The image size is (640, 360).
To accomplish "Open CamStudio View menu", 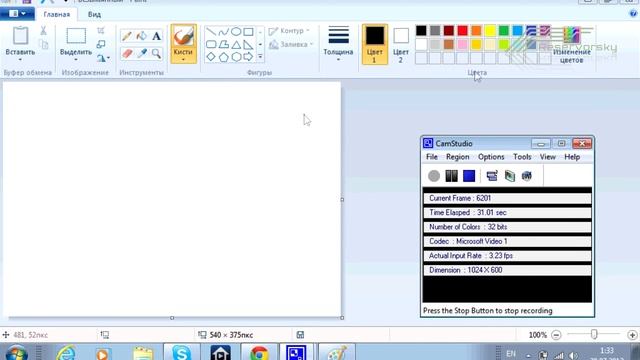I will pos(547,157).
